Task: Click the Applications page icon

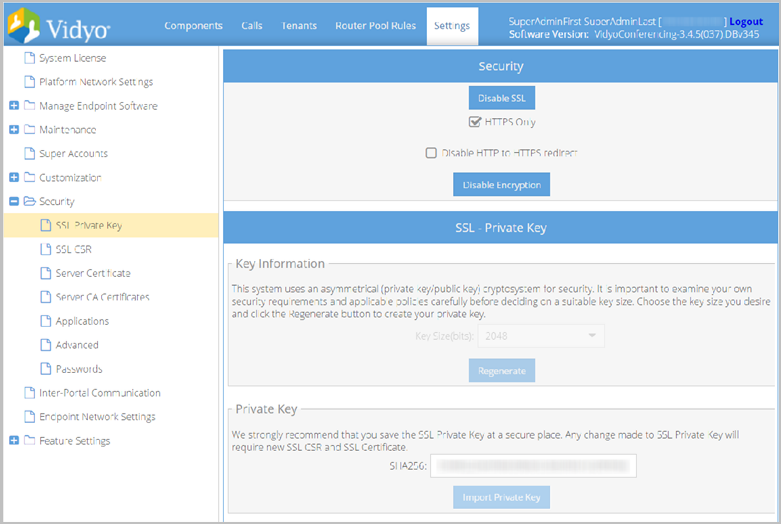Action: (46, 321)
